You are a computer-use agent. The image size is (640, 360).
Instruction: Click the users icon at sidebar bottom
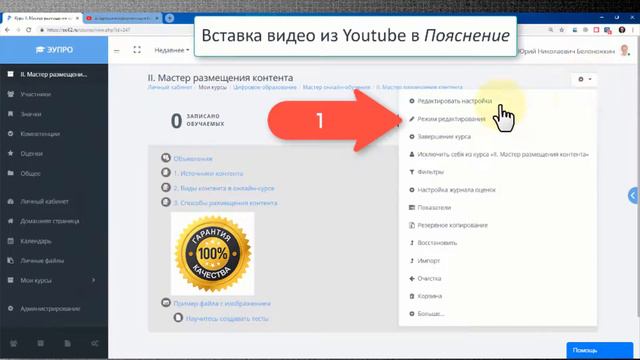[13, 343]
